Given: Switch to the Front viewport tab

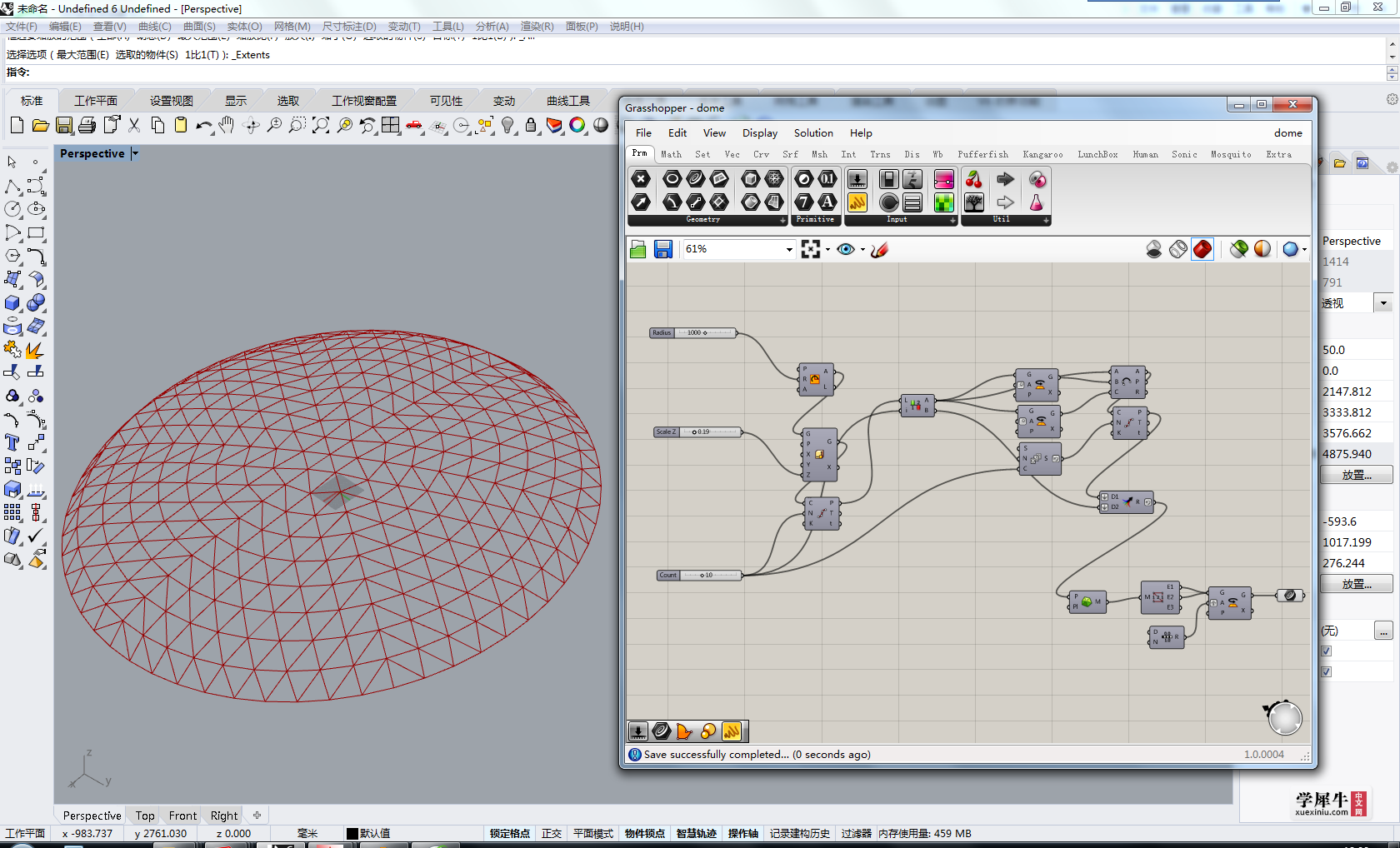Looking at the screenshot, I should 182,816.
